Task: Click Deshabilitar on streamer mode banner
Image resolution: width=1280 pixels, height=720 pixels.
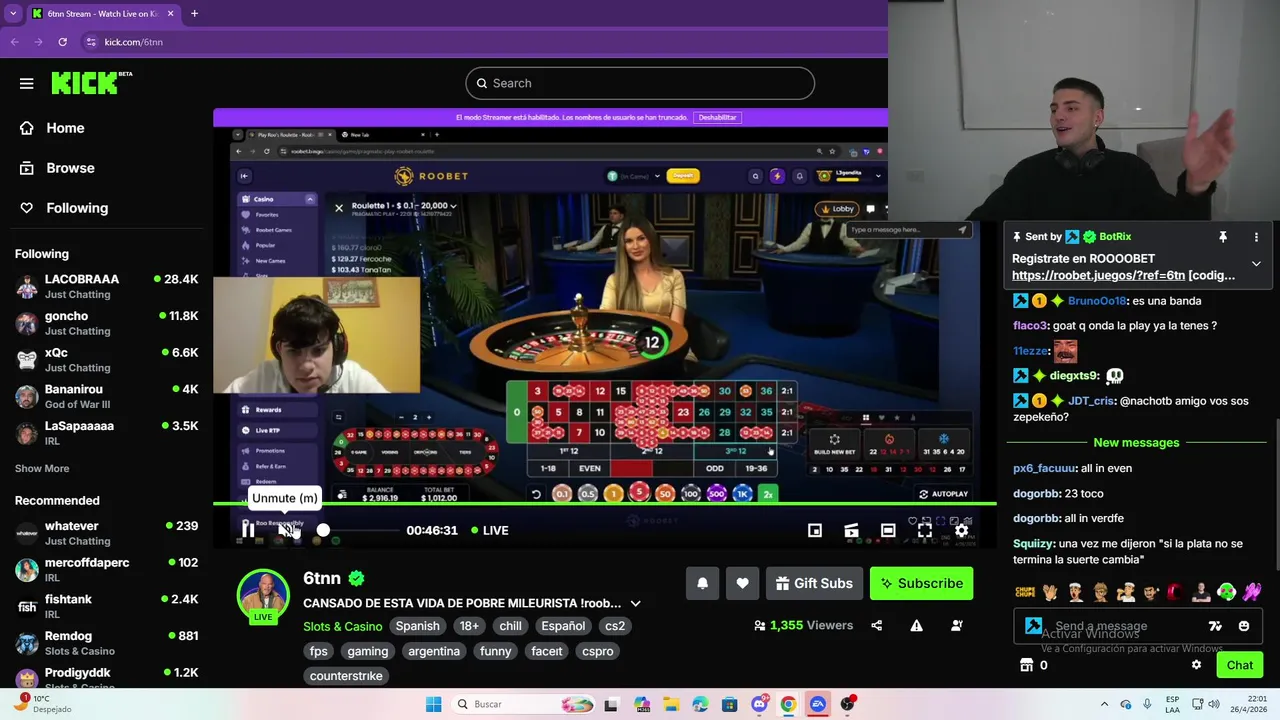Action: (x=717, y=117)
